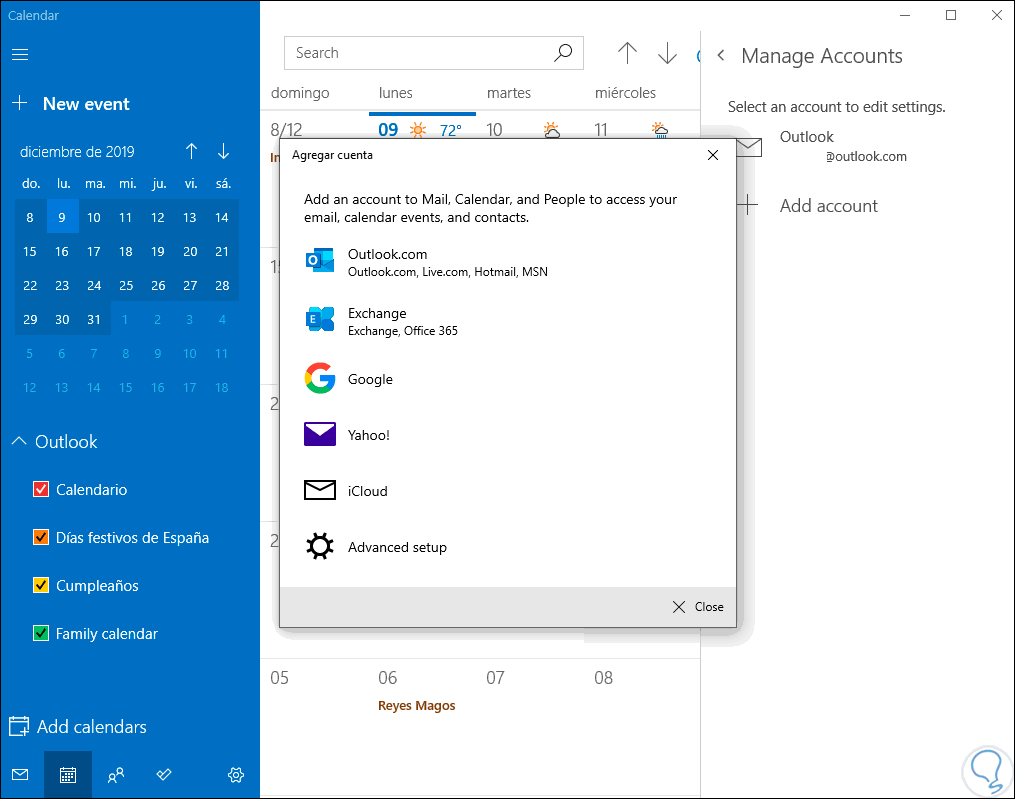The height and width of the screenshot is (799, 1015).
Task: Select the Calendar app icon in bottom bar
Action: 68,774
